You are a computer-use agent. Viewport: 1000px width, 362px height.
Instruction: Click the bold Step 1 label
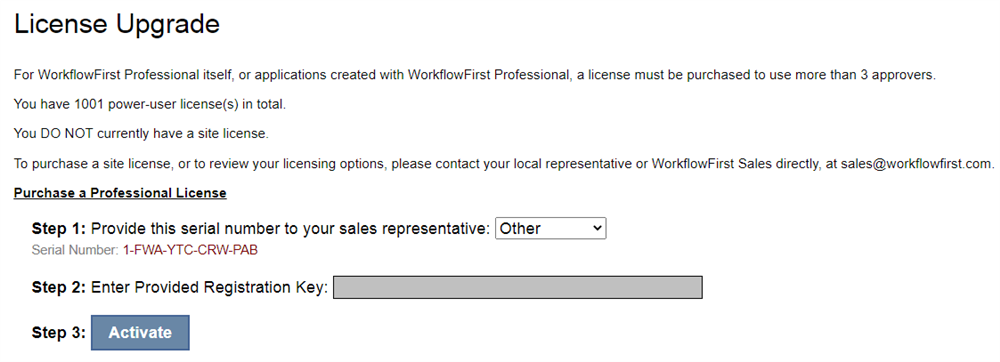tap(59, 229)
